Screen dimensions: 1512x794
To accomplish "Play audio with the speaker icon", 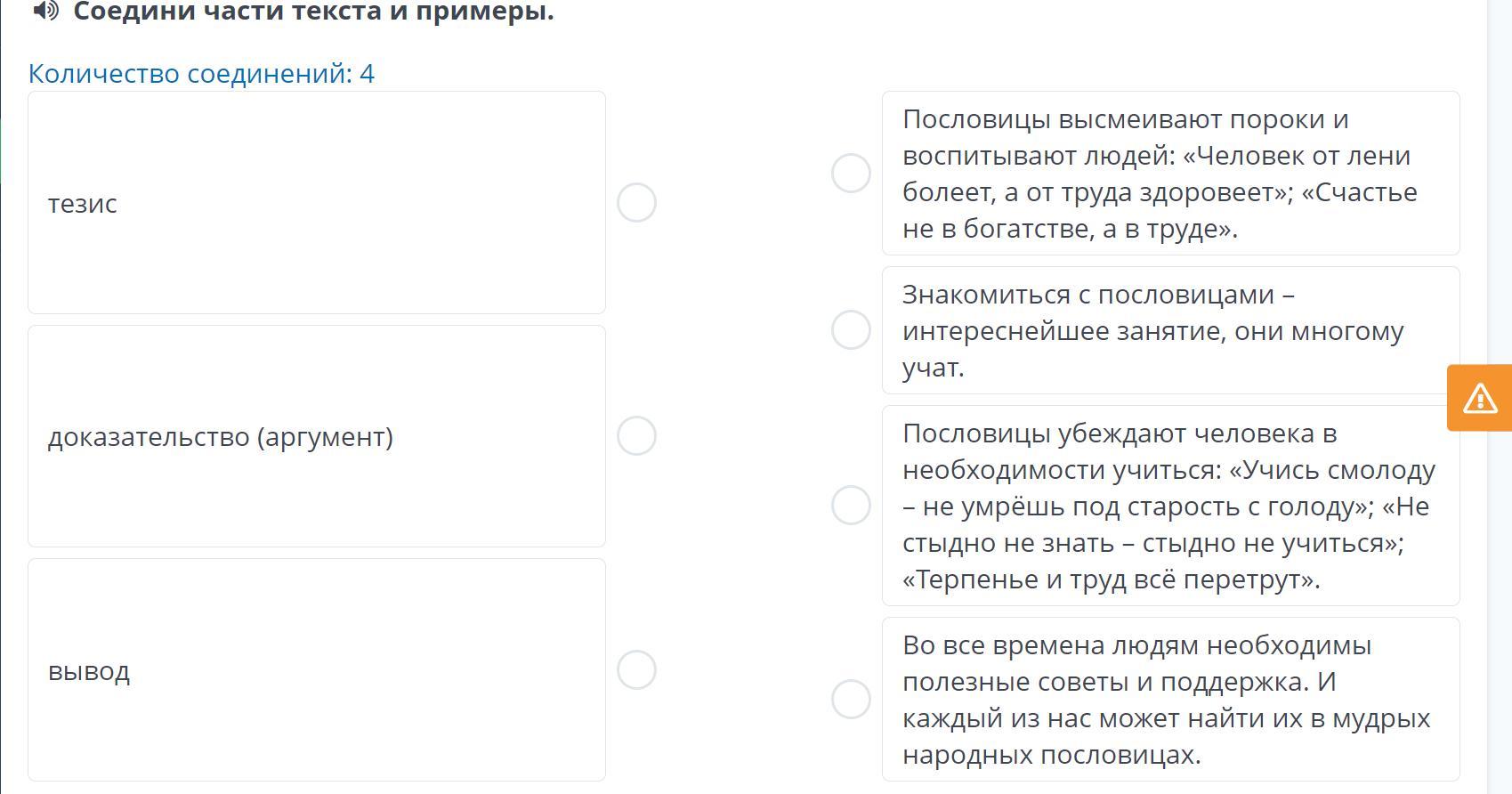I will tap(45, 11).
